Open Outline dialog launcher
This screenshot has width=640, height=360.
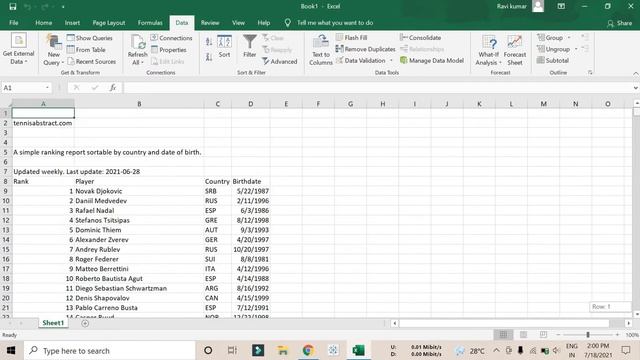tap(590, 72)
